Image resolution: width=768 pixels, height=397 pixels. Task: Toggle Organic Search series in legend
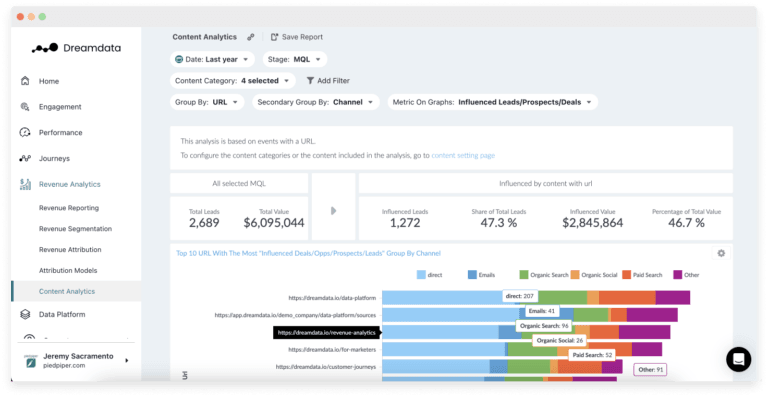544,275
